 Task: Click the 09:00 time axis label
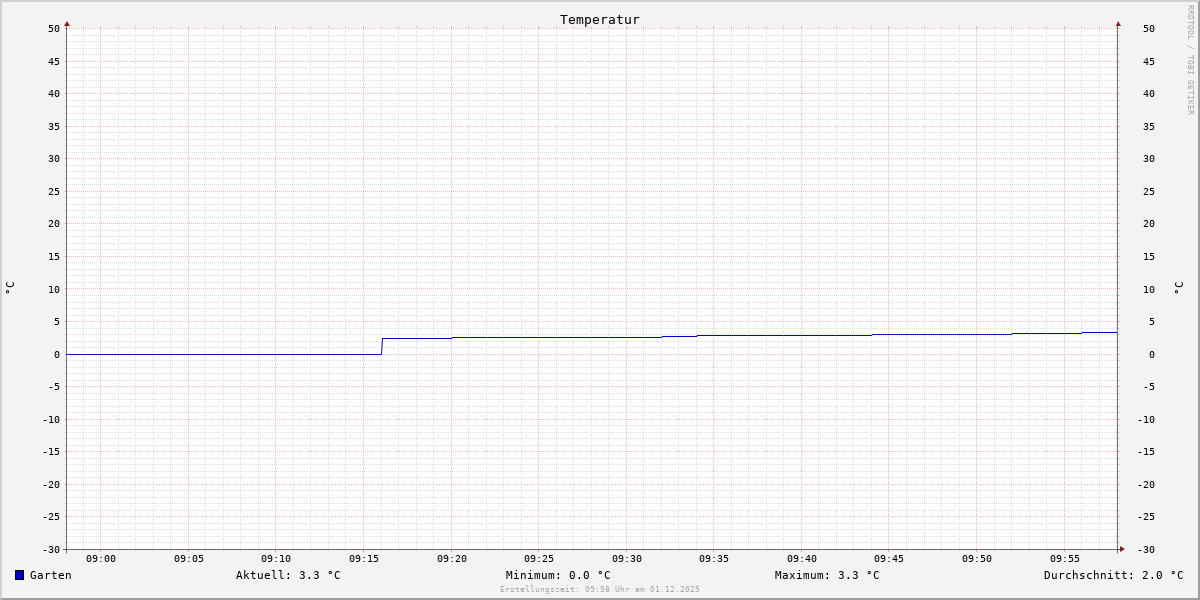tap(101, 559)
